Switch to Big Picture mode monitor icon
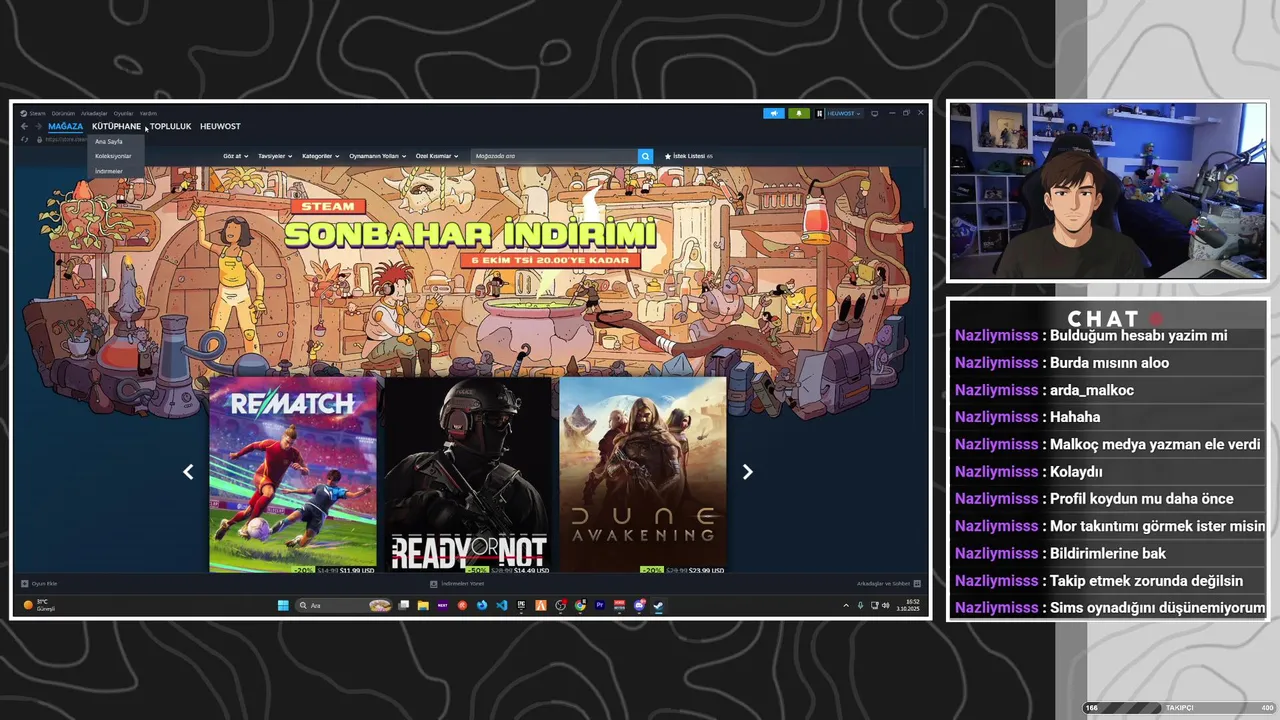This screenshot has width=1280, height=720. pos(874,113)
